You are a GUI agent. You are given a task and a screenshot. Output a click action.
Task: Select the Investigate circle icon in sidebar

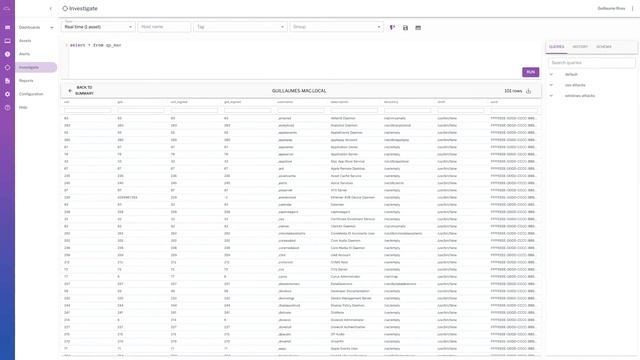[7, 67]
